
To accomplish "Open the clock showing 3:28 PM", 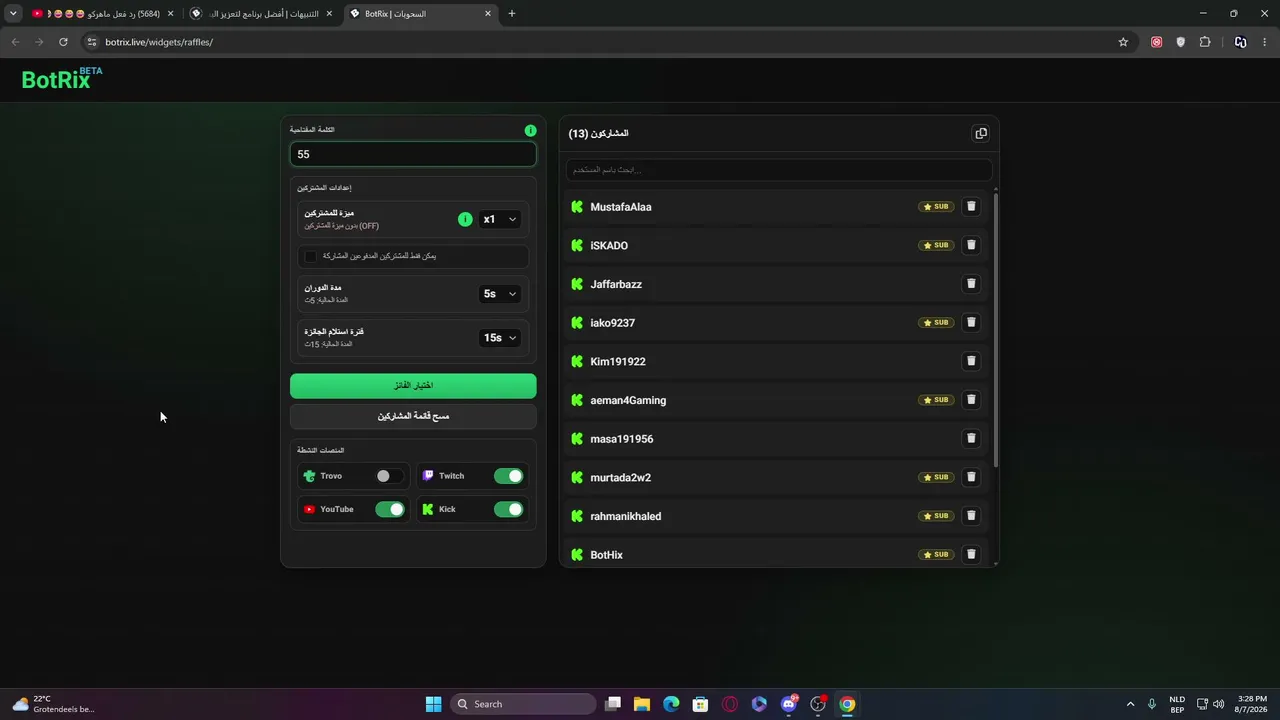I will click(1252, 704).
